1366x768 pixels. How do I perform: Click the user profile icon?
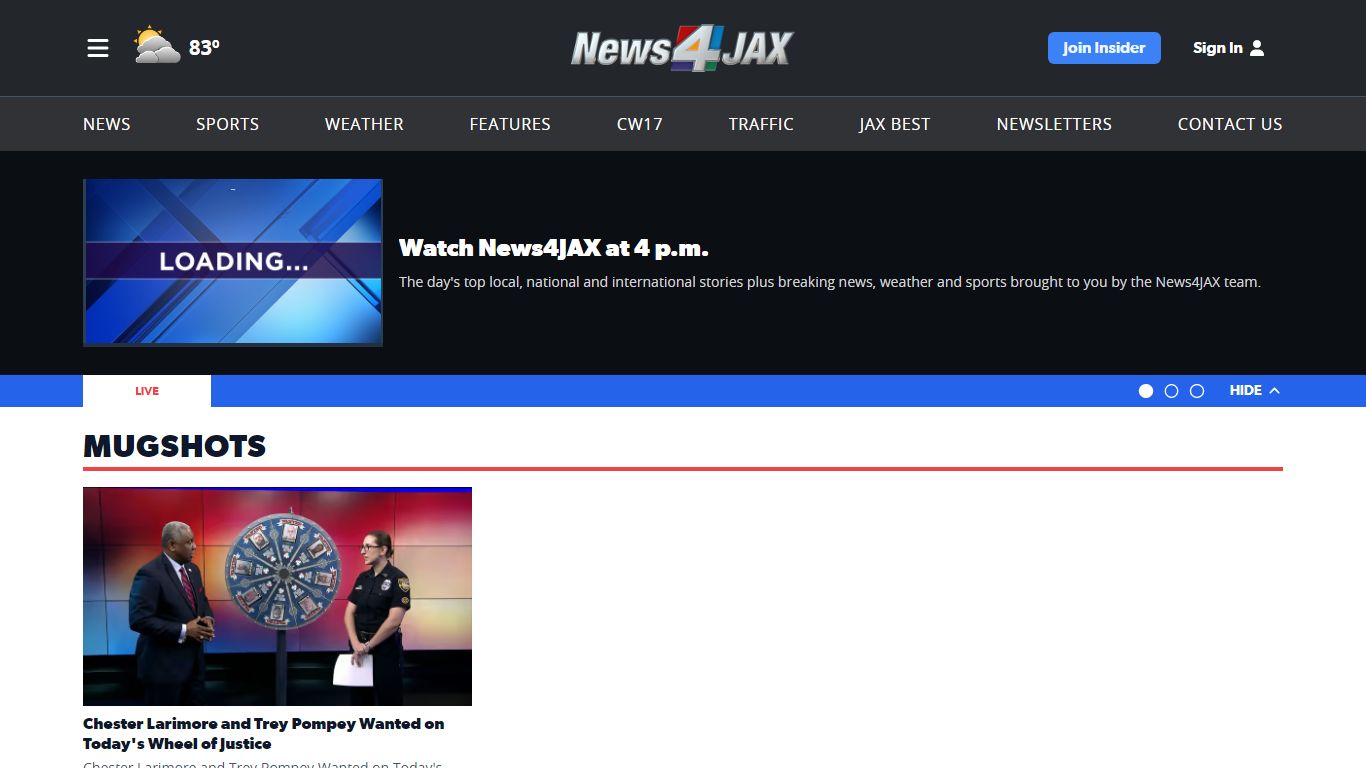click(x=1257, y=48)
